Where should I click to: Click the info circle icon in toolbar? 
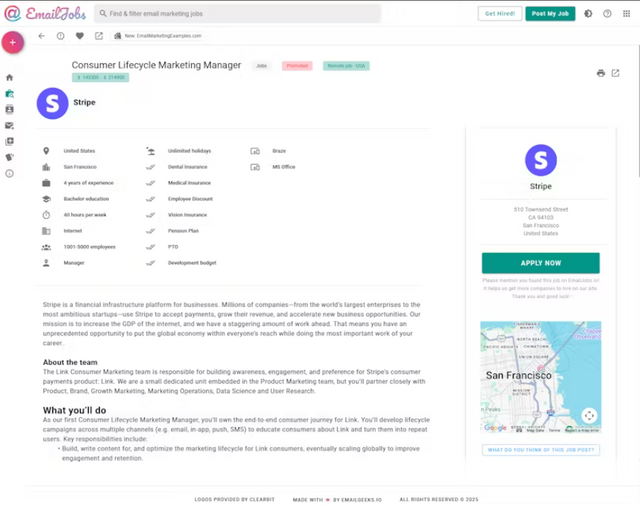(x=60, y=36)
